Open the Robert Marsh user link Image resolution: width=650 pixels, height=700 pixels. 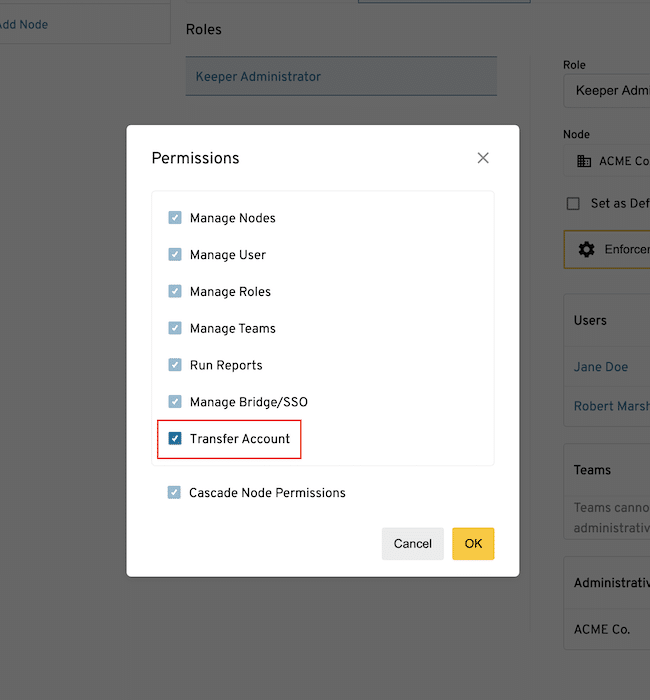click(610, 407)
